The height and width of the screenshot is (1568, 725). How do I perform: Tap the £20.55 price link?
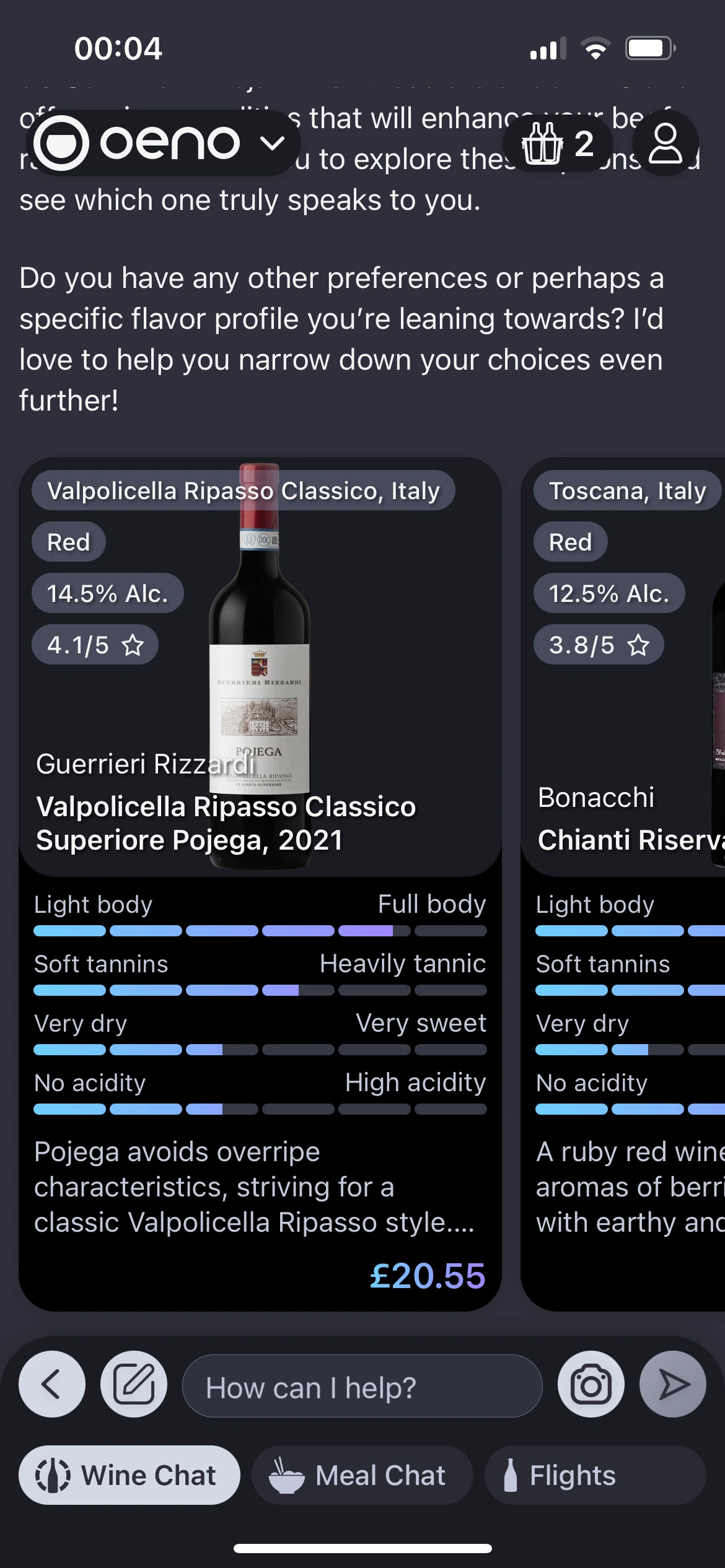427,1276
